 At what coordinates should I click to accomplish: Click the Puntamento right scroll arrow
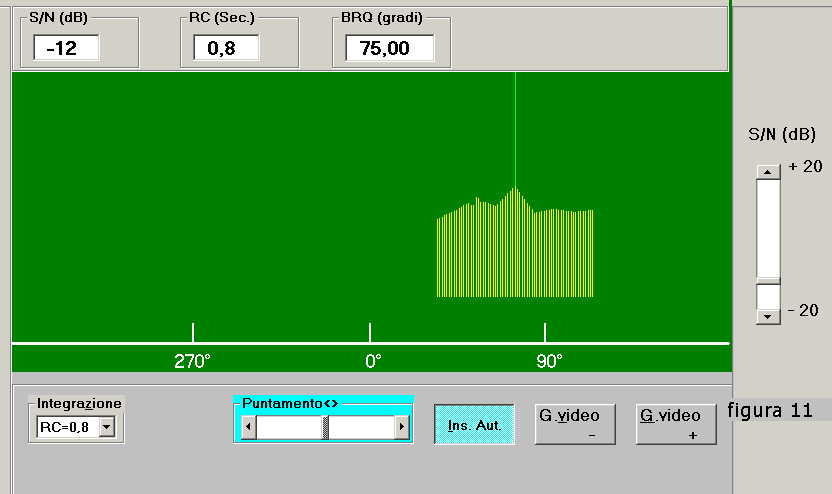point(402,427)
